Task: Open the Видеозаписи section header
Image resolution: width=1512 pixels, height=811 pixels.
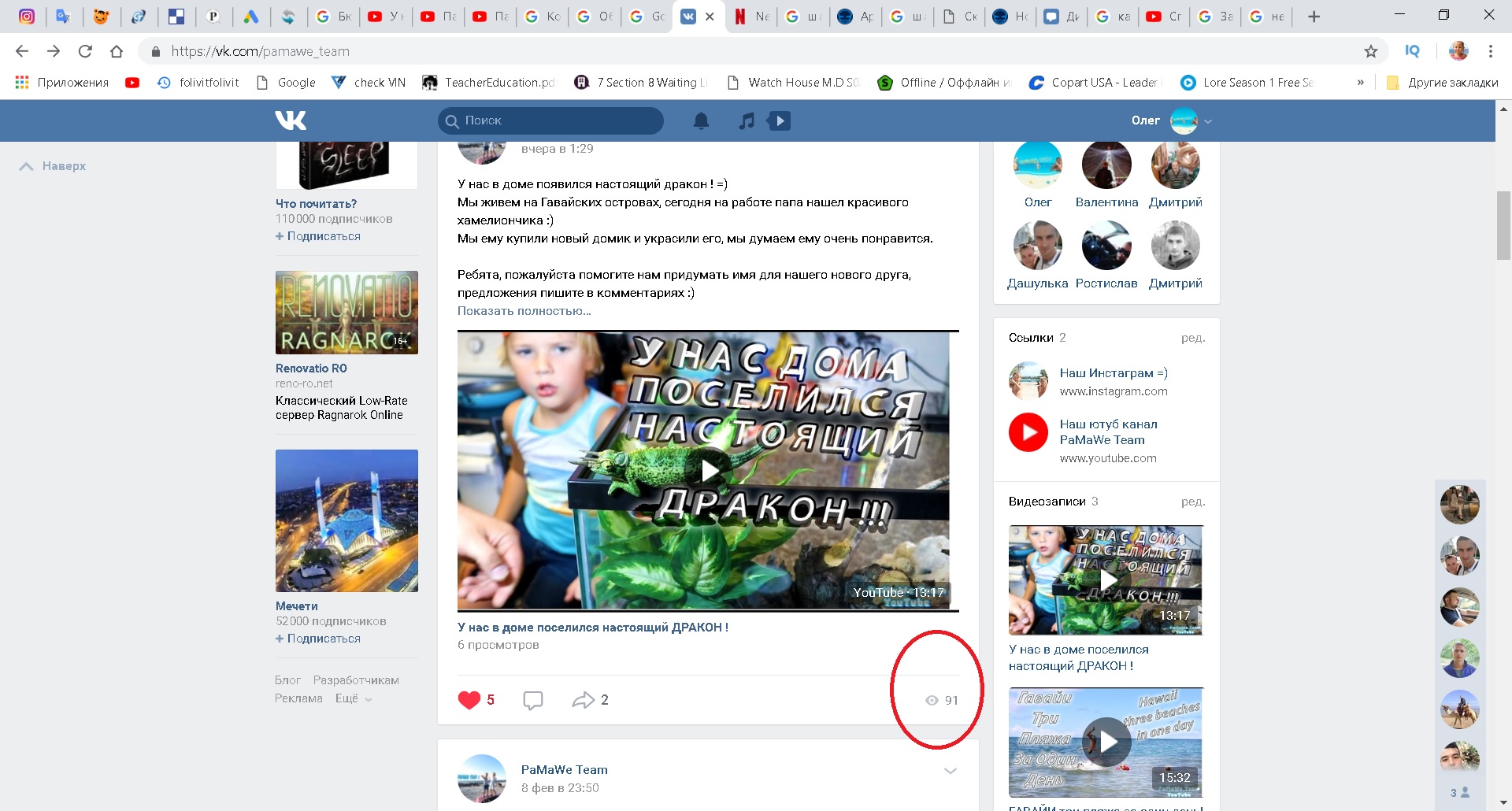Action: point(1047,502)
